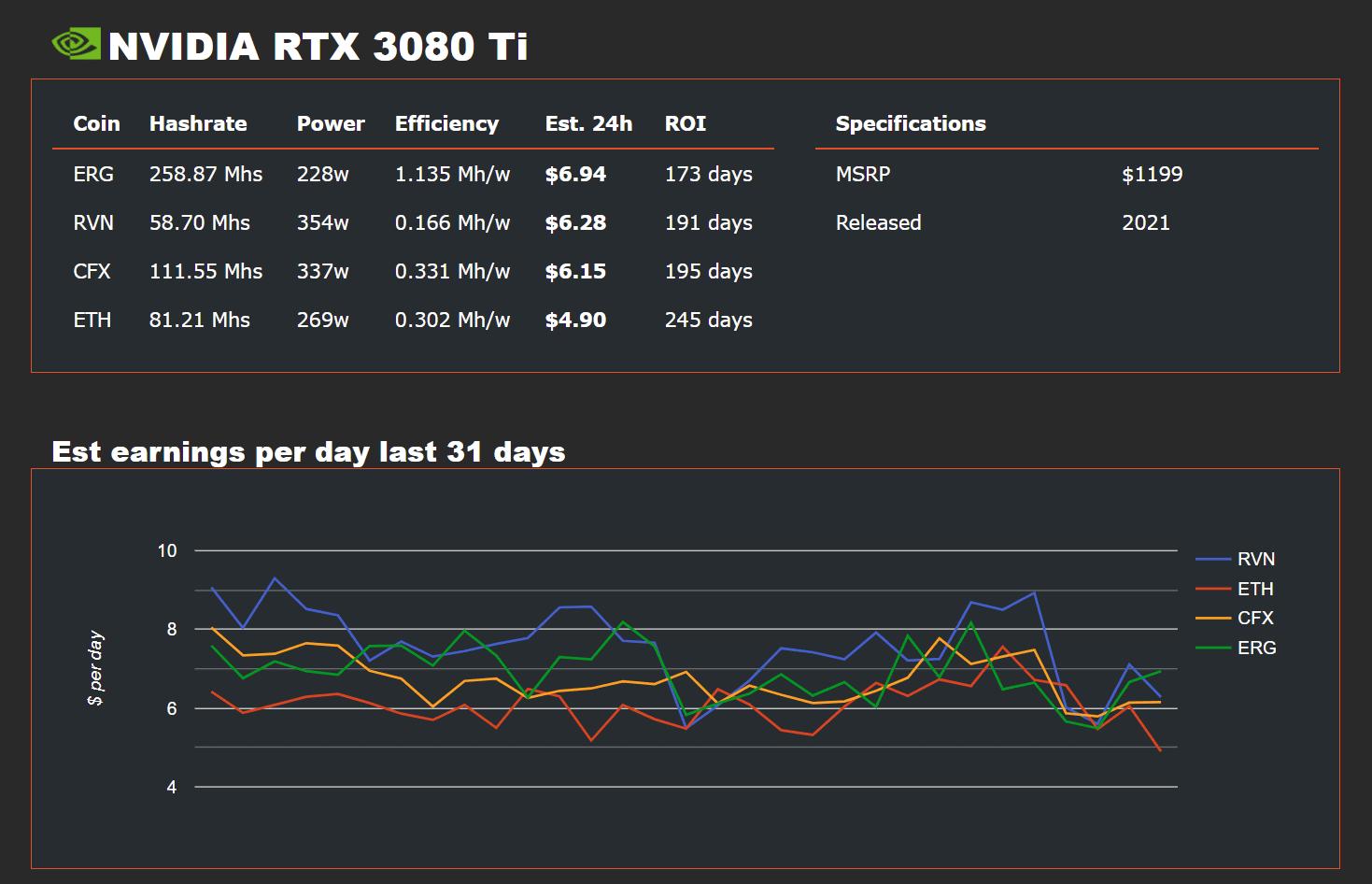Click the 2021 release year value
Image resolution: width=1372 pixels, height=884 pixels.
1146,222
